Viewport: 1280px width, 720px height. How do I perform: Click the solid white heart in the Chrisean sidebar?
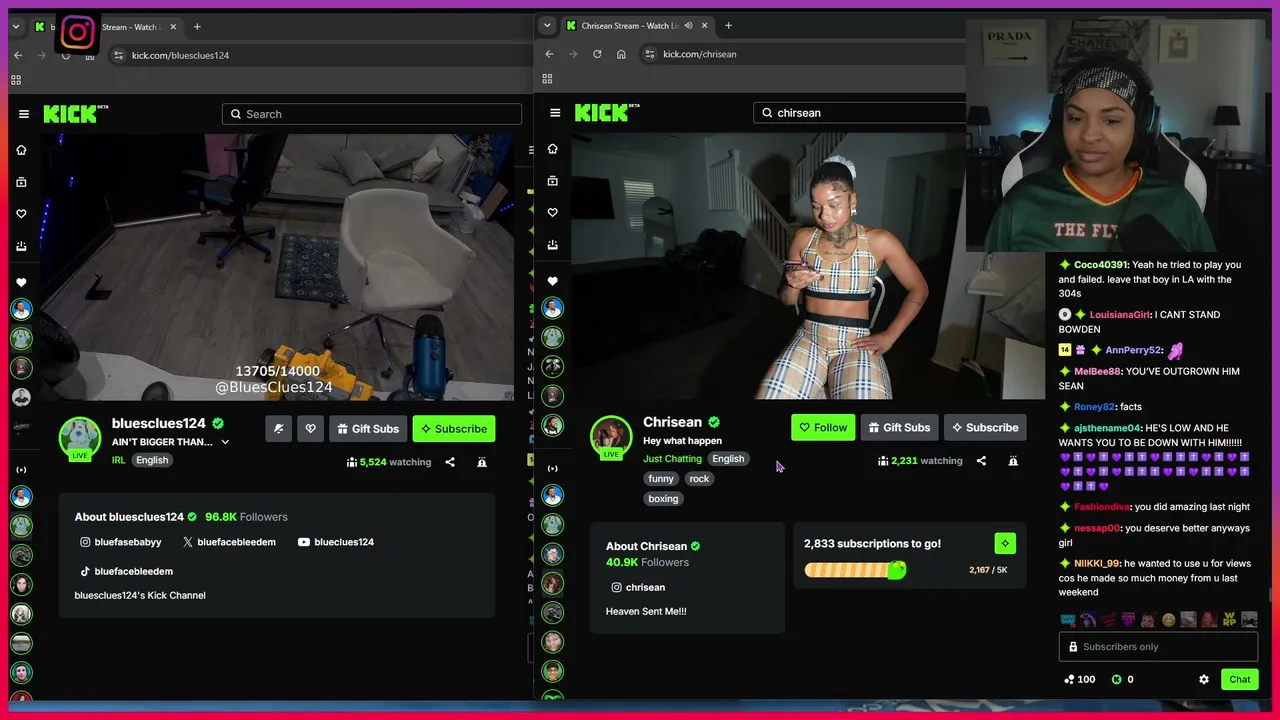click(x=552, y=281)
